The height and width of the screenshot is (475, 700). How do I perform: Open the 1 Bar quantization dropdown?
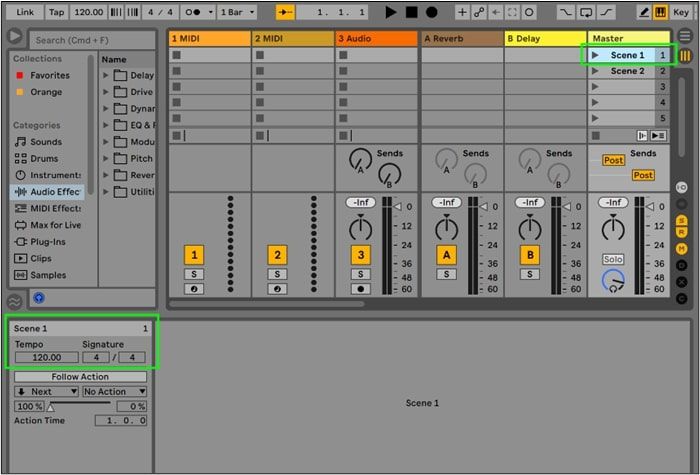(x=238, y=12)
